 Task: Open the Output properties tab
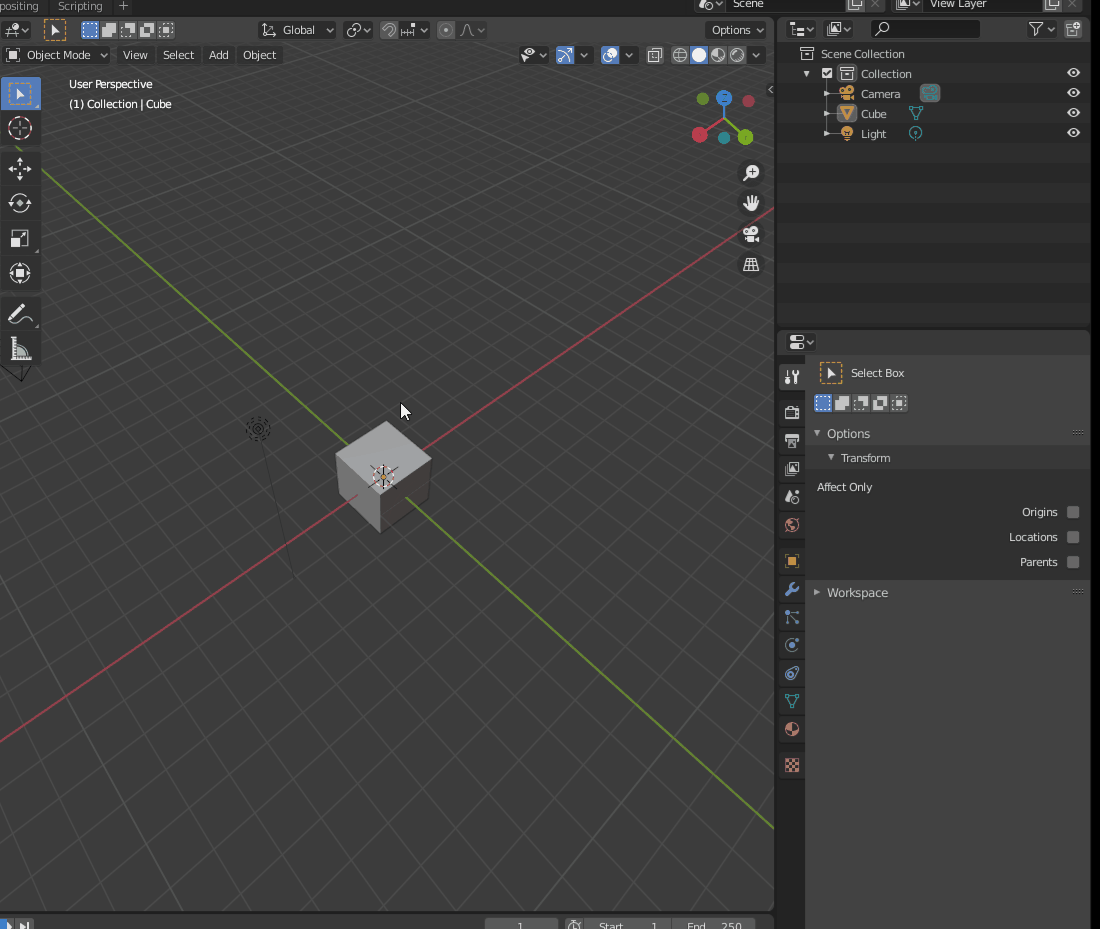click(x=792, y=441)
